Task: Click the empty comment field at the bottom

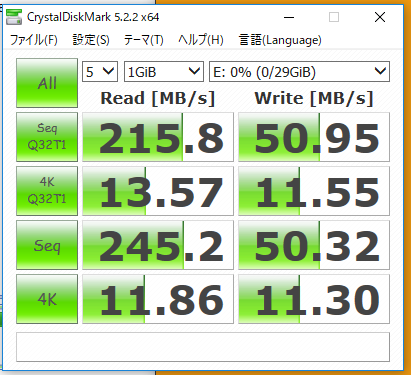Action: click(203, 347)
